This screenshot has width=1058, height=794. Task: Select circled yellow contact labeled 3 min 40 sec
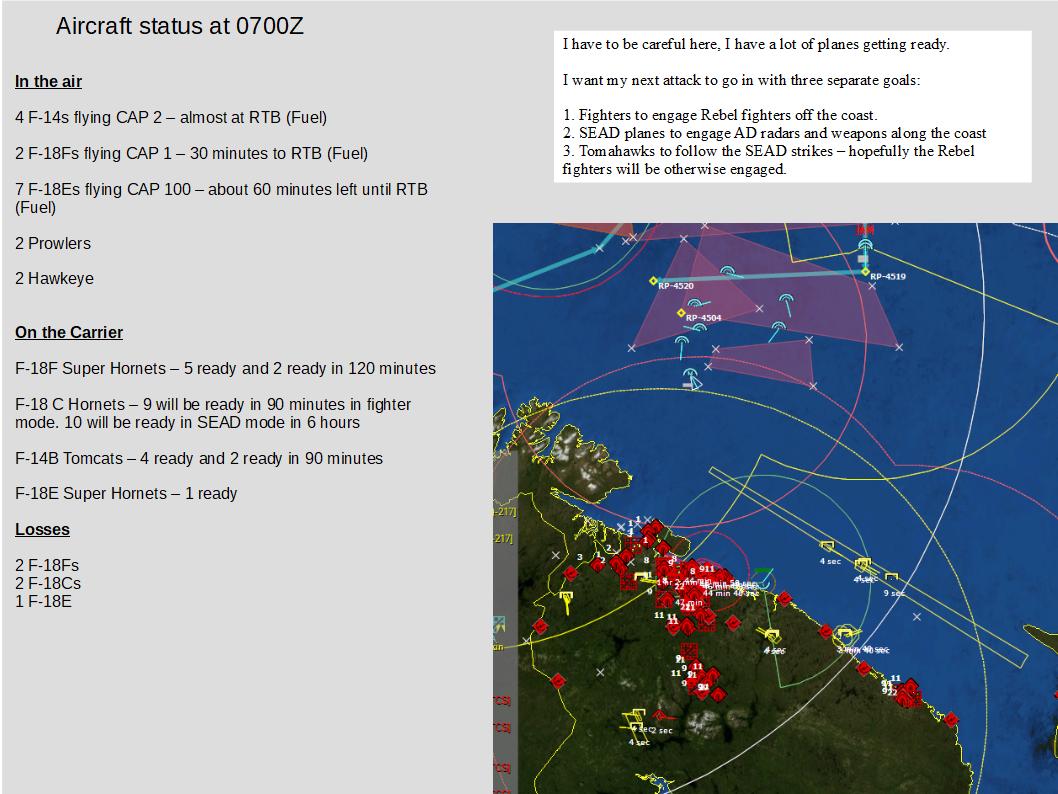(845, 635)
